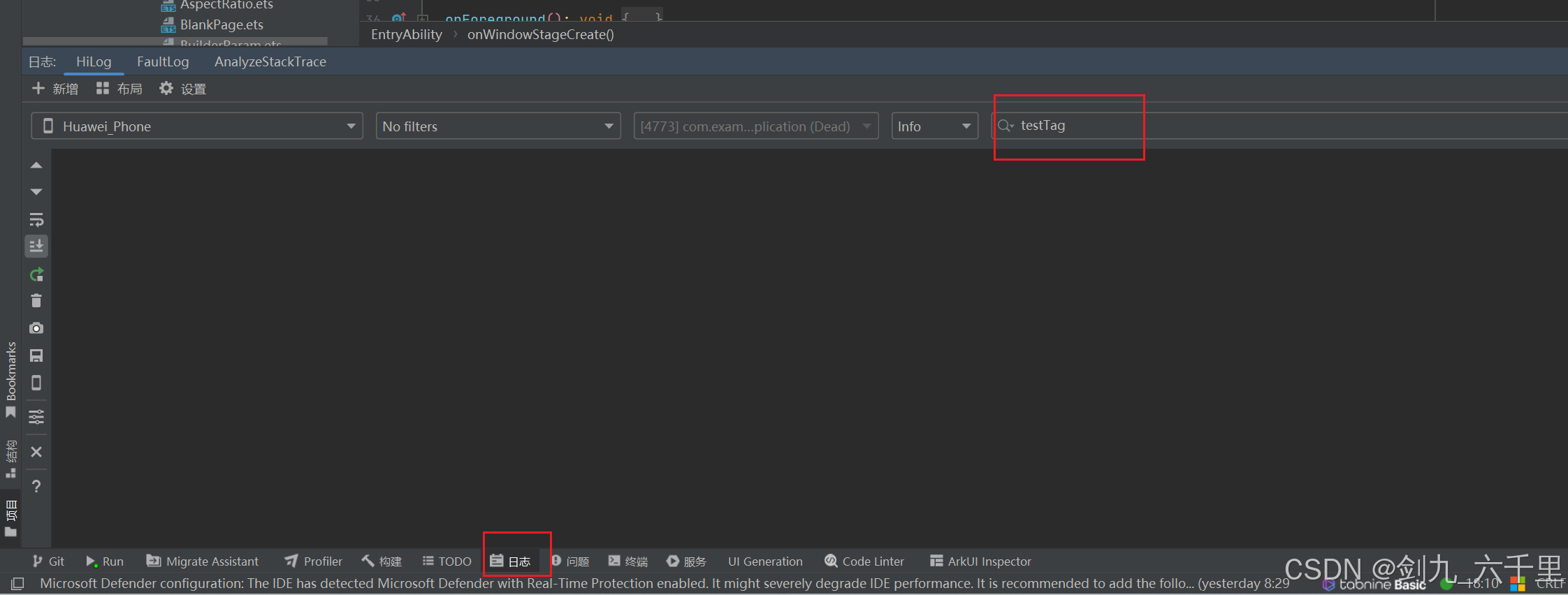Image resolution: width=1568 pixels, height=595 pixels.
Task: Open the Code Linter tool window
Action: pyautogui.click(x=864, y=561)
